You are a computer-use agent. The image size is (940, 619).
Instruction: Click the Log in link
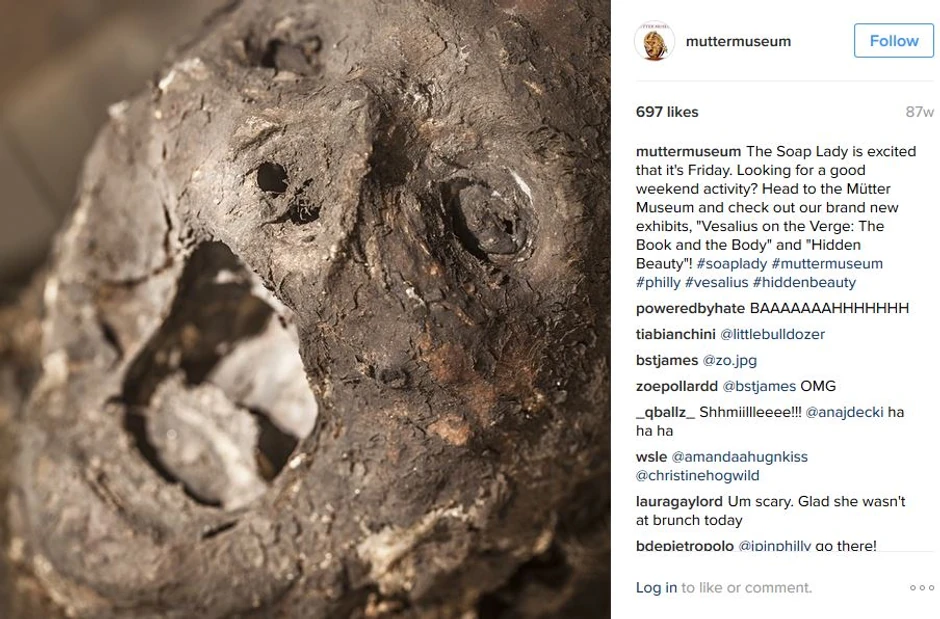point(656,588)
